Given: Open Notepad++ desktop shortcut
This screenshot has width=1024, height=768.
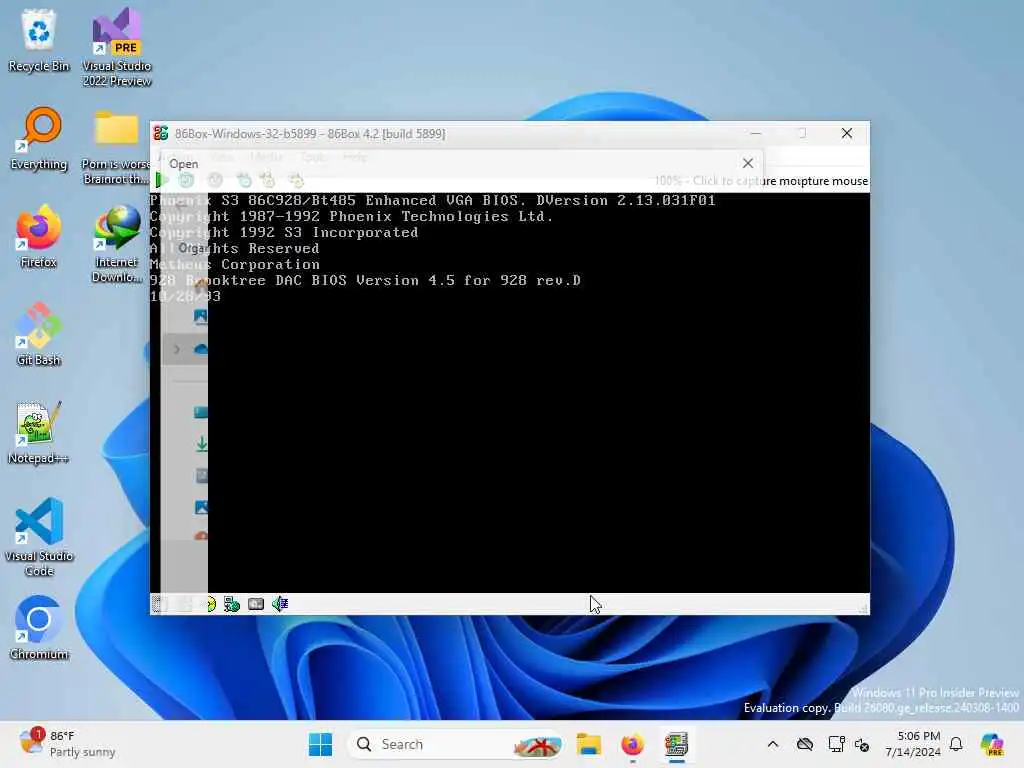Looking at the screenshot, I should (x=39, y=432).
